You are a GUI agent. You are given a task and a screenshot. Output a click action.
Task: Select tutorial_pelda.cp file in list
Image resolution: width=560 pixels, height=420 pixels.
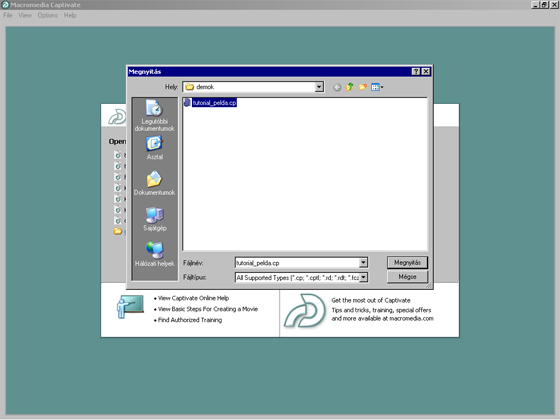[214, 103]
